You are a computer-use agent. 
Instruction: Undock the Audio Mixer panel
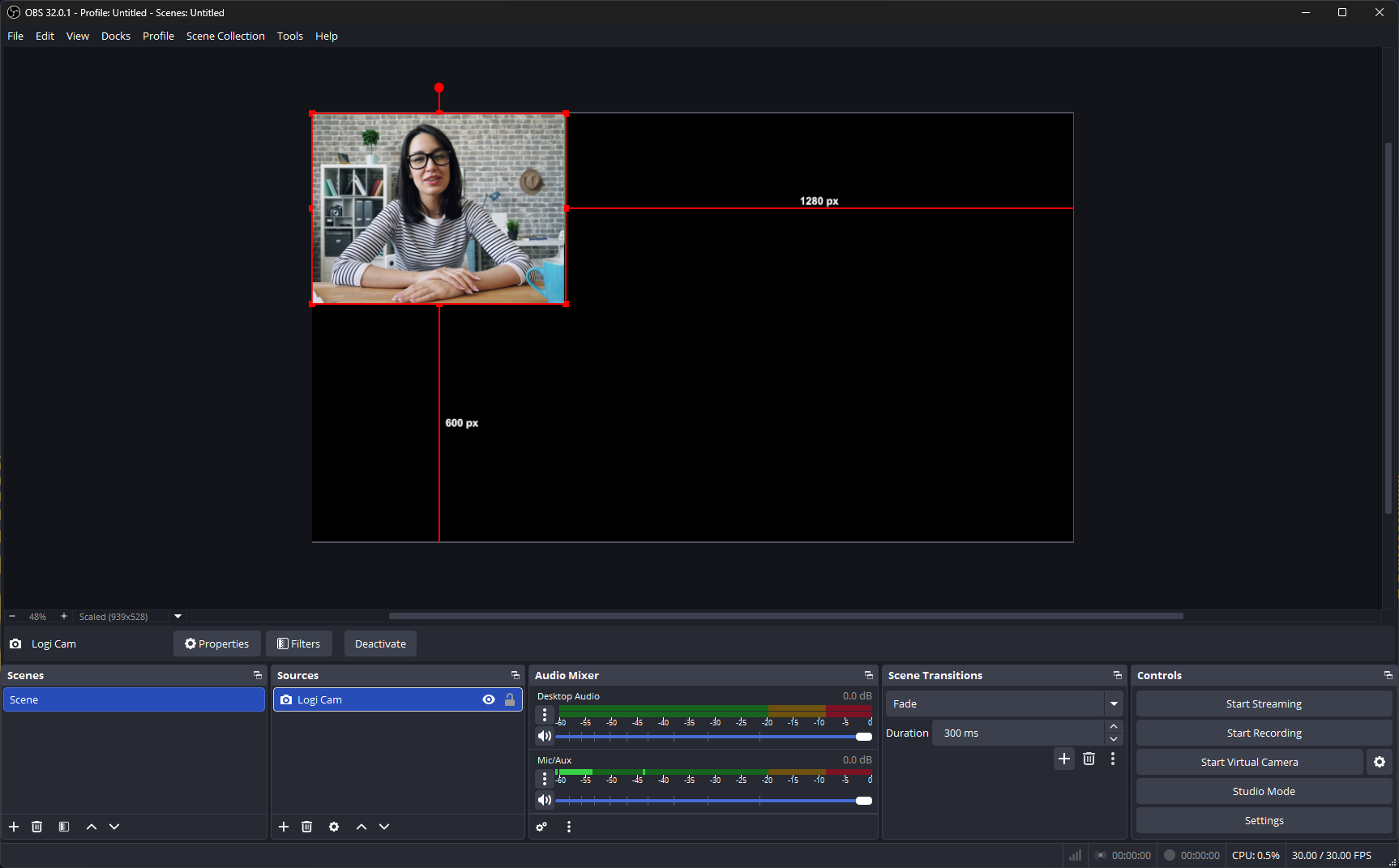pyautogui.click(x=868, y=675)
